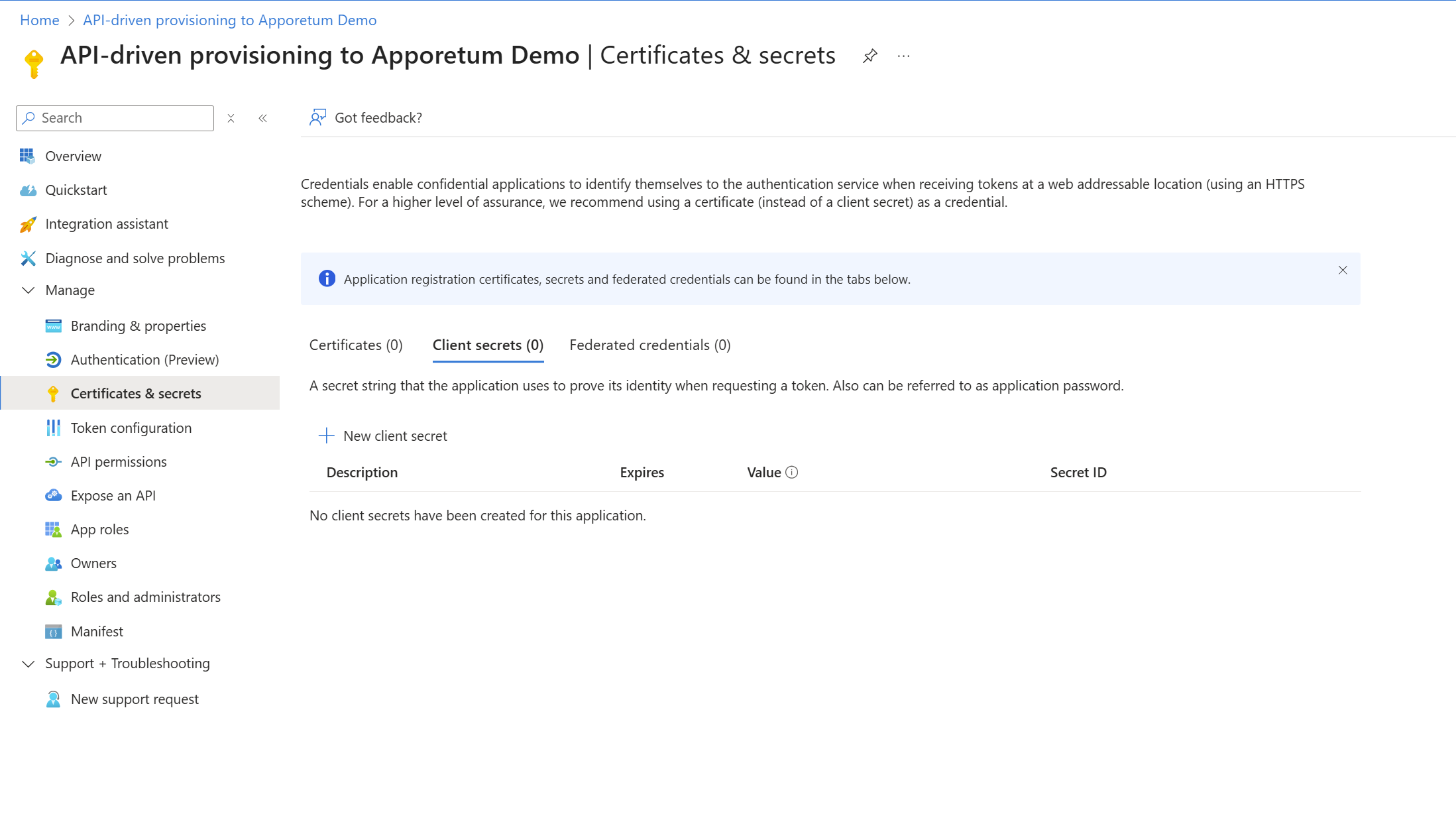Screen dimensions: 1456x822
Task: Collapse the Manage section
Action: [x=28, y=290]
